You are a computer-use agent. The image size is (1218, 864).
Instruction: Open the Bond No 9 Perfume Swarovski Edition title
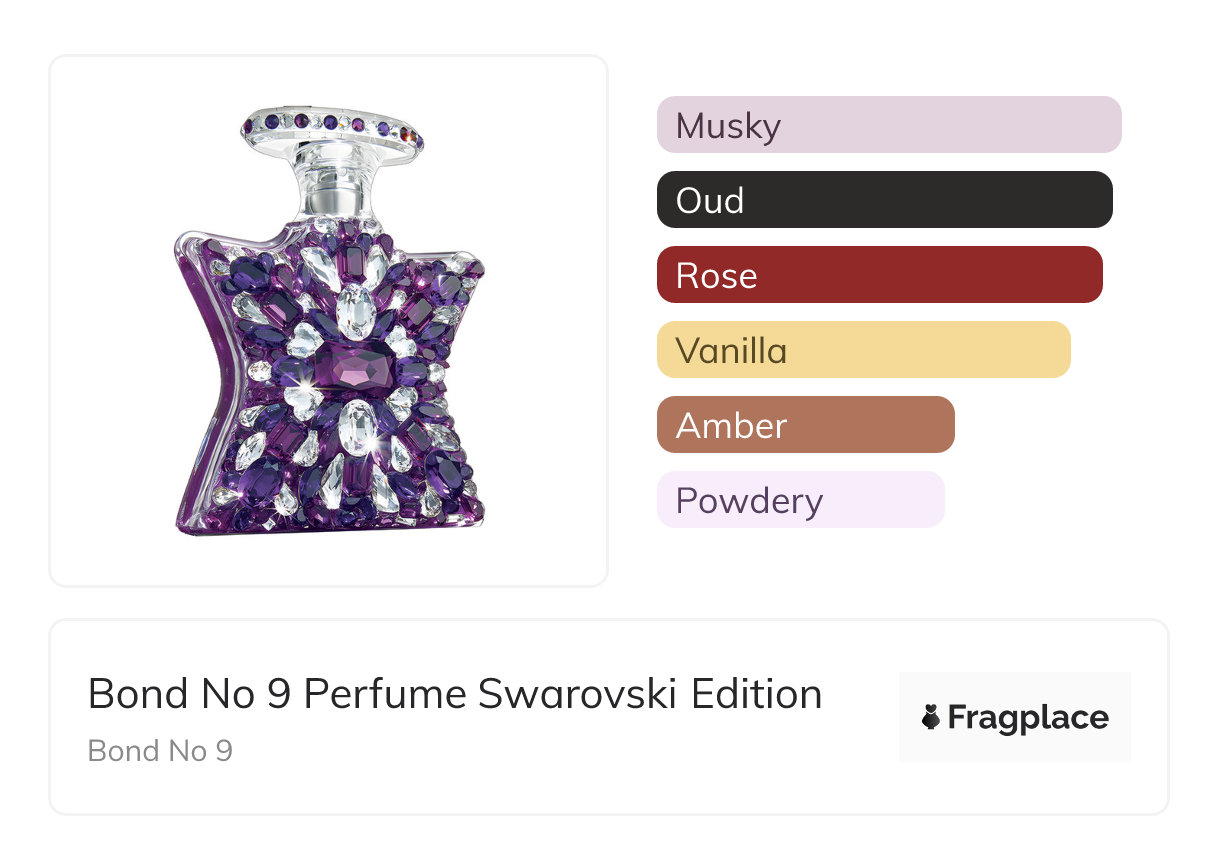pos(455,694)
